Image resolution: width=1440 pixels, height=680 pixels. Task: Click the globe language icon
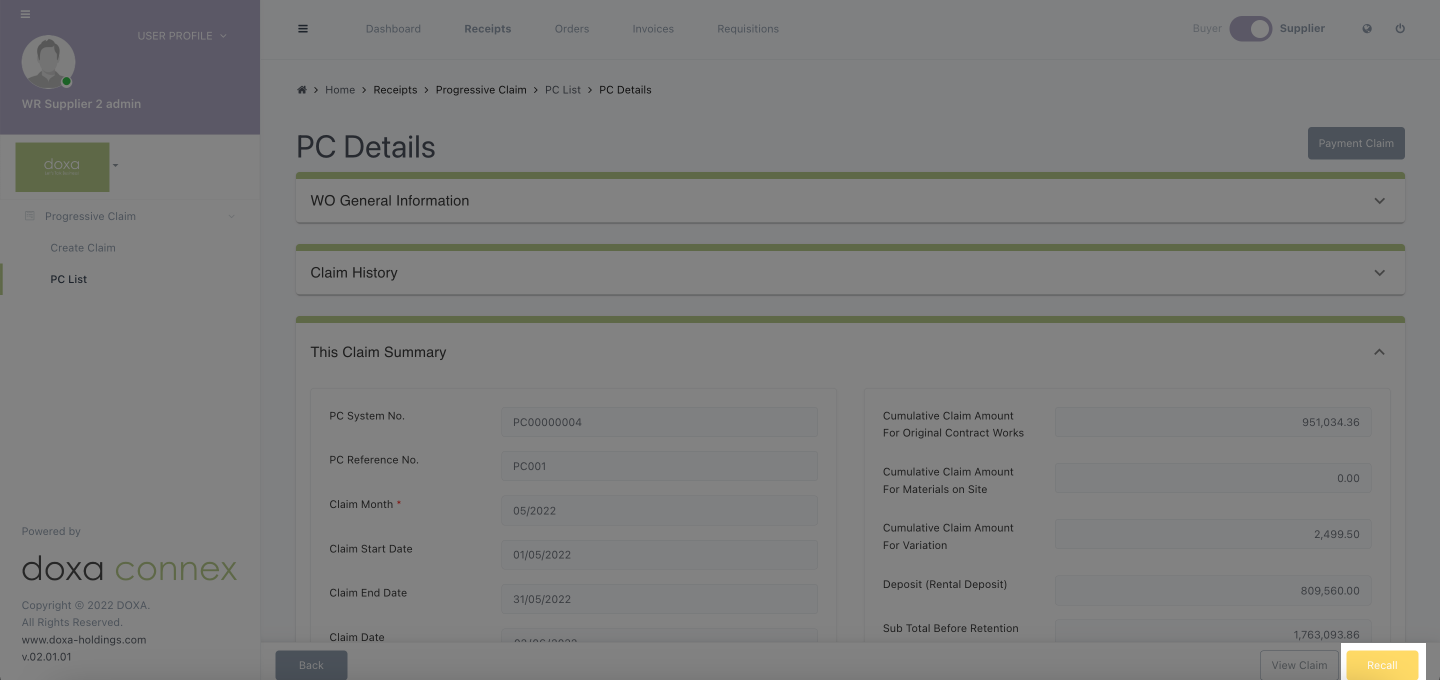(x=1367, y=29)
